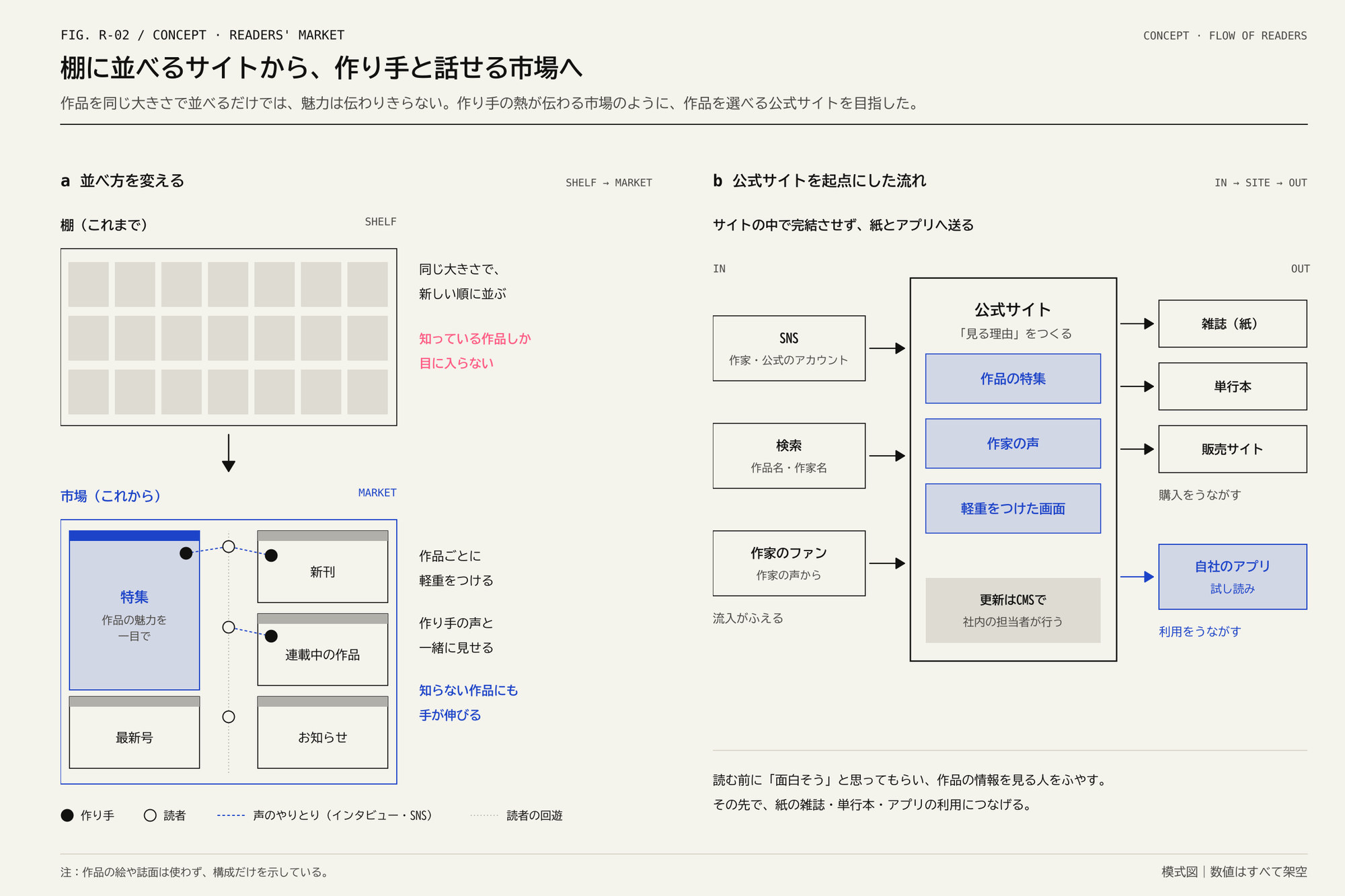Select the 作家の声 blue block
Image resolution: width=1345 pixels, height=896 pixels.
point(1013,444)
